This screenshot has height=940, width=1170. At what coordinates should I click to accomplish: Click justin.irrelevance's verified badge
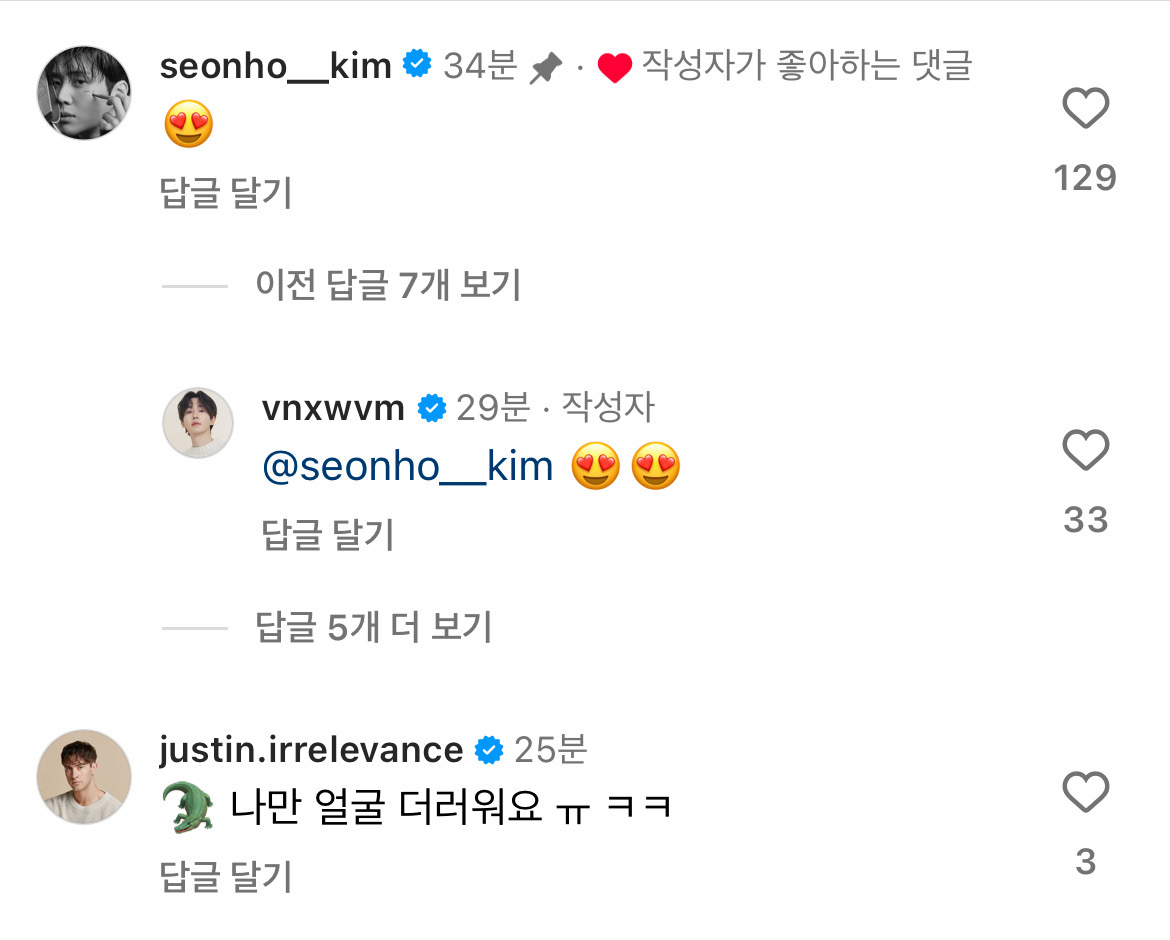click(488, 750)
